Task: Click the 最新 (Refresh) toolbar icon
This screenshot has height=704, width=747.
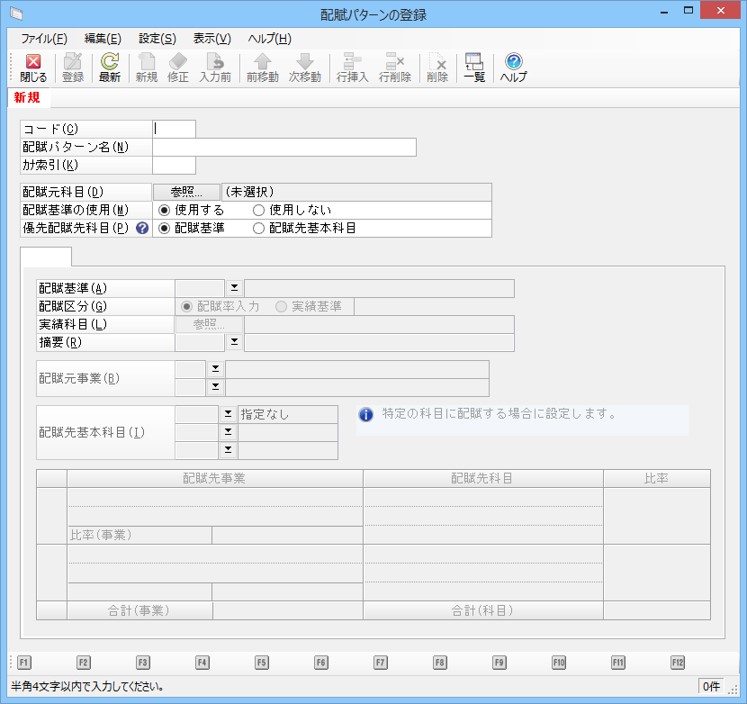Action: tap(109, 68)
